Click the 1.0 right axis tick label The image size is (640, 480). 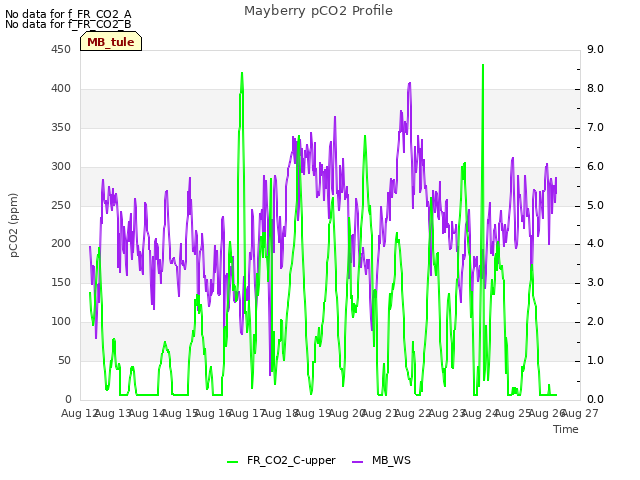pos(596,360)
